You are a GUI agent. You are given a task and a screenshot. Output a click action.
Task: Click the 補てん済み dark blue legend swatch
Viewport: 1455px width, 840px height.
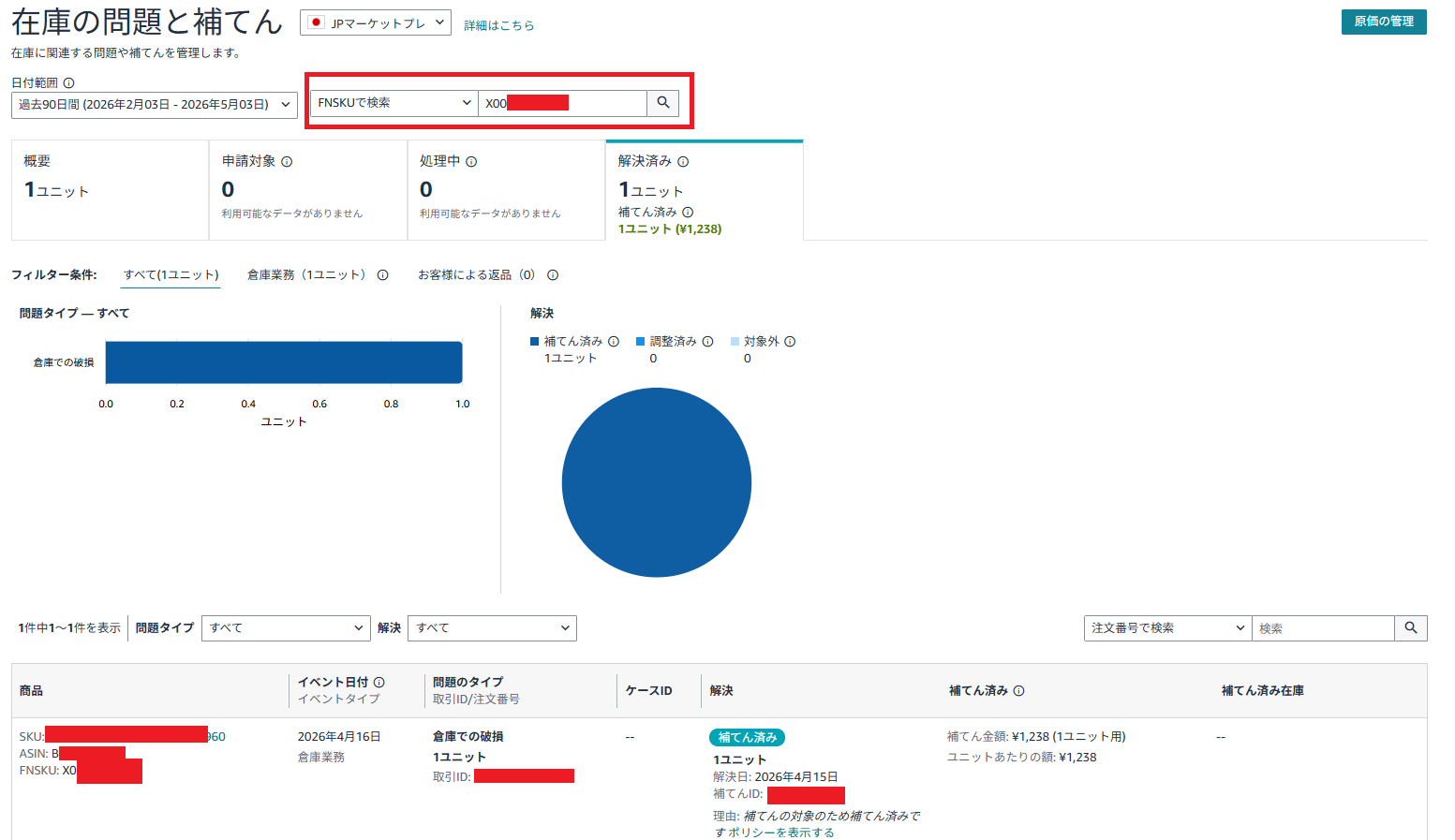click(x=535, y=342)
